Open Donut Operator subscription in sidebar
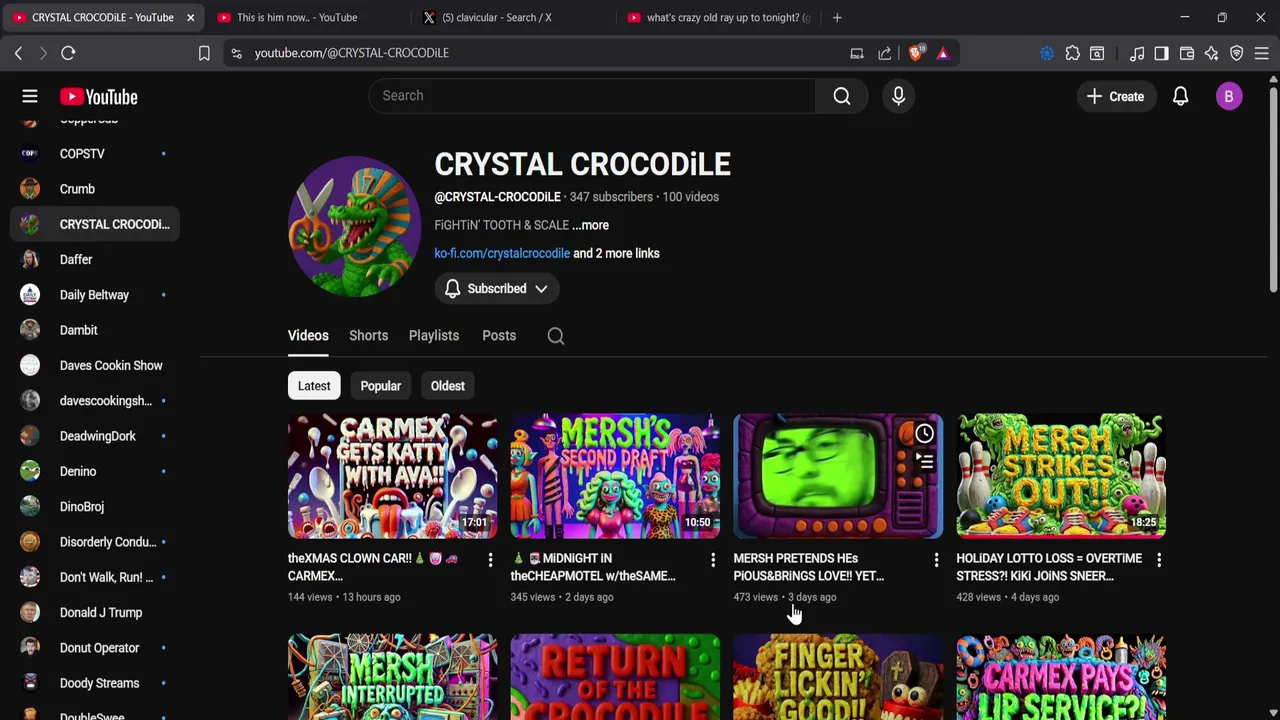 pyautogui.click(x=95, y=648)
